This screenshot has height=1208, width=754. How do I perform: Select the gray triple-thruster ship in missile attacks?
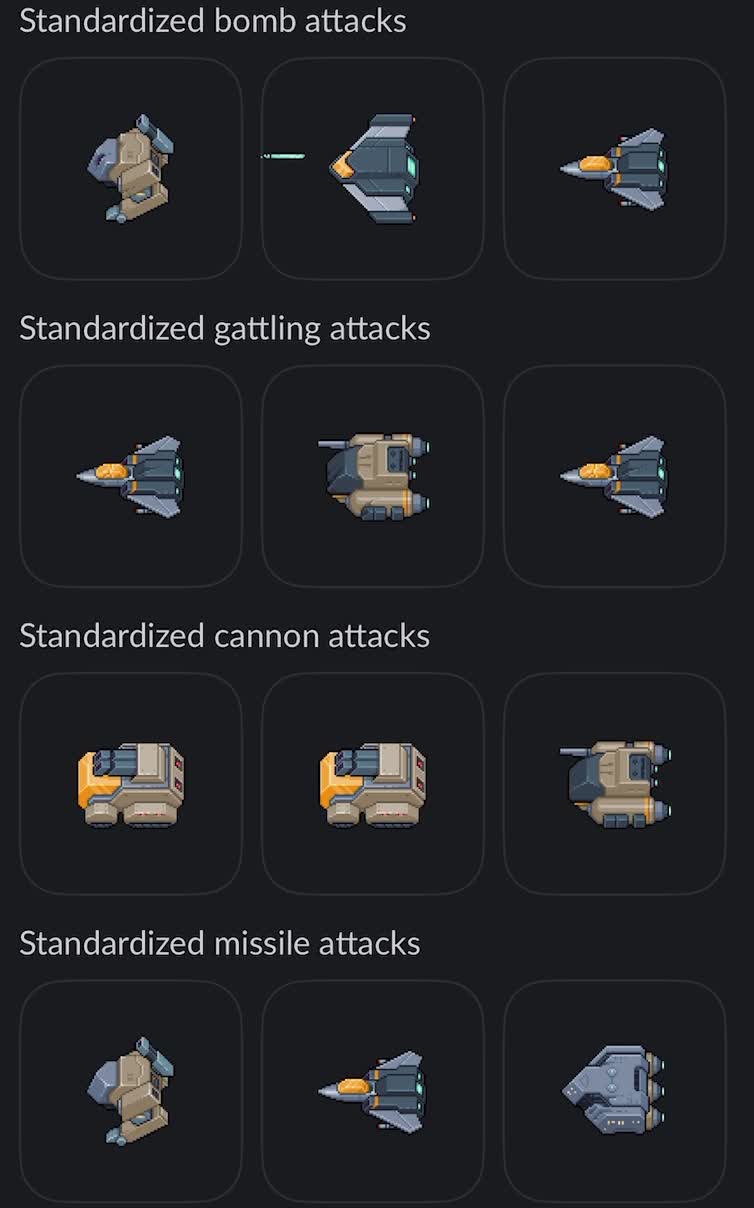point(614,1091)
